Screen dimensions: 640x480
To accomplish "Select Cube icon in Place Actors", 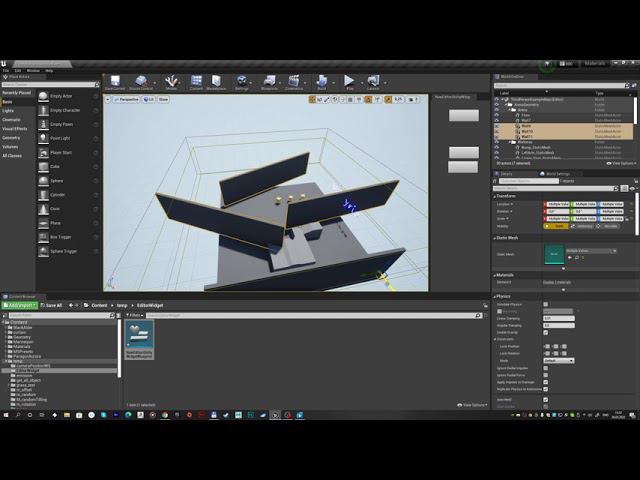I will pyautogui.click(x=43, y=167).
